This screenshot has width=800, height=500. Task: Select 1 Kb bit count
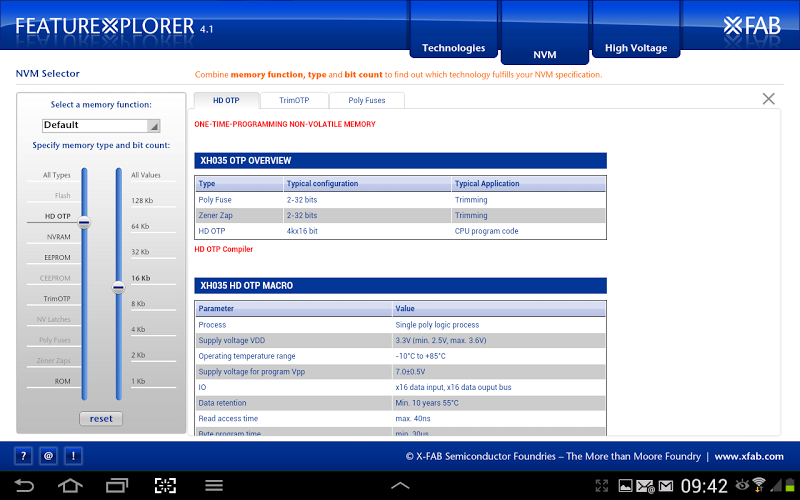click(138, 381)
